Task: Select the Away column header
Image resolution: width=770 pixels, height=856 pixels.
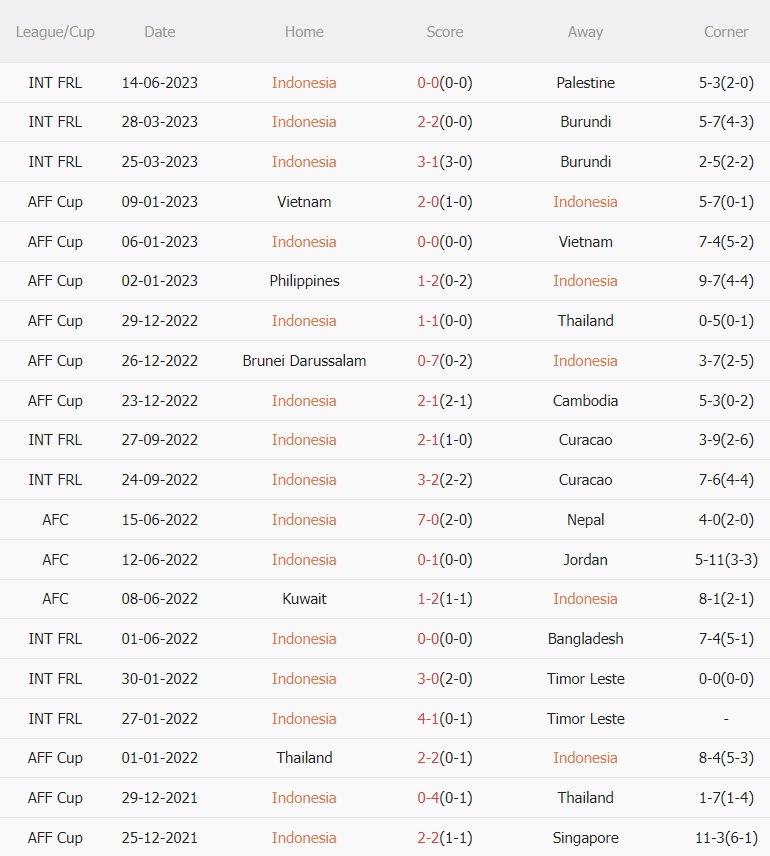Action: click(x=585, y=32)
